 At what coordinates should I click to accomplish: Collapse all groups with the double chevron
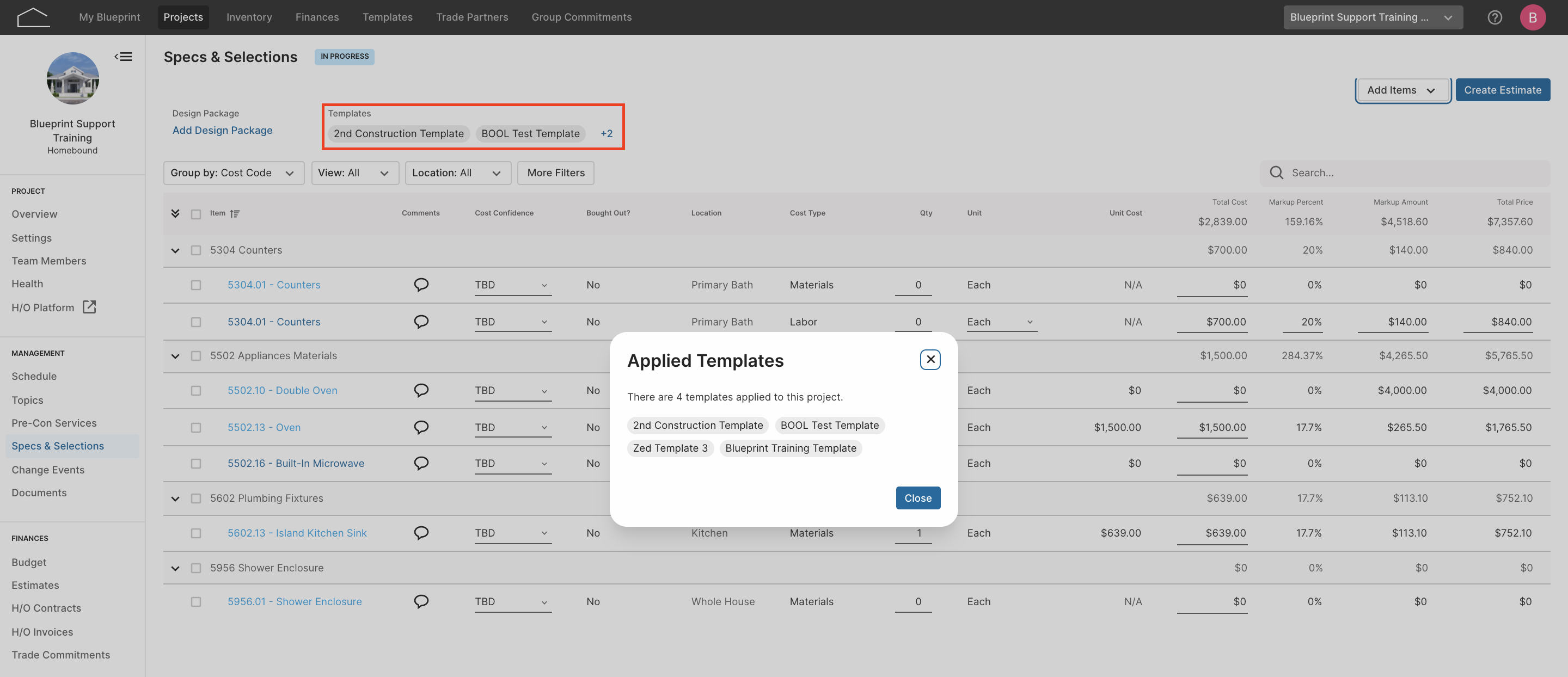click(x=175, y=213)
